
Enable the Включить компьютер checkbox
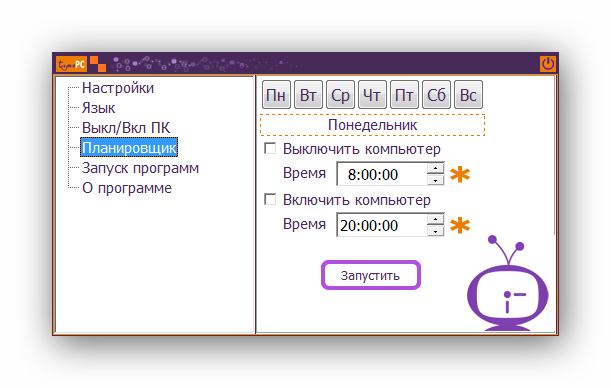coord(270,199)
